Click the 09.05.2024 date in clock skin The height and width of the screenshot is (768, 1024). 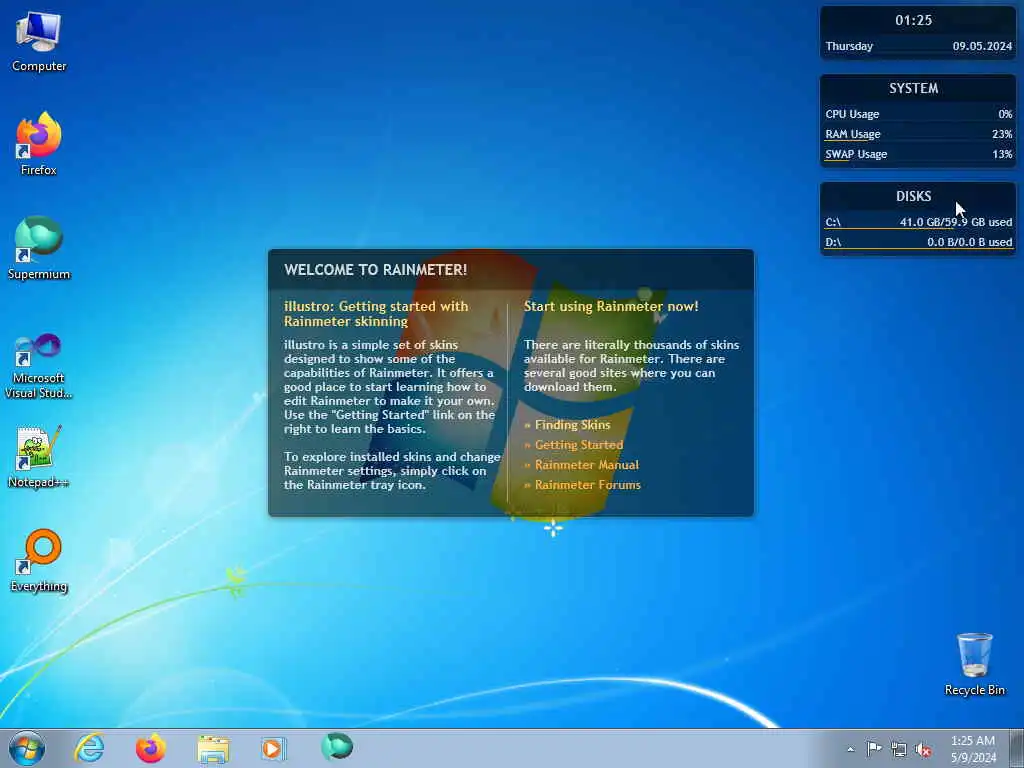tap(982, 46)
